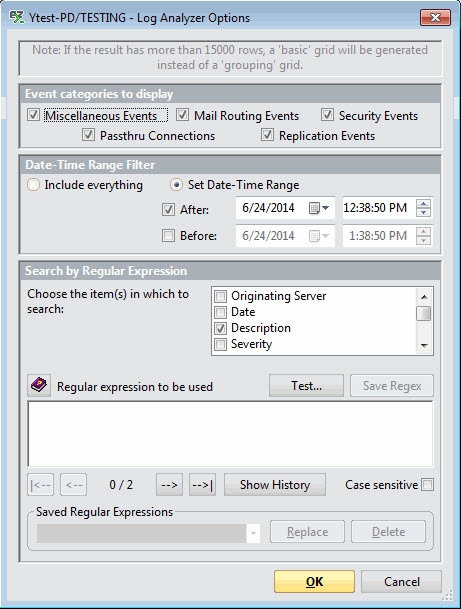Click the Show History button

point(275,485)
